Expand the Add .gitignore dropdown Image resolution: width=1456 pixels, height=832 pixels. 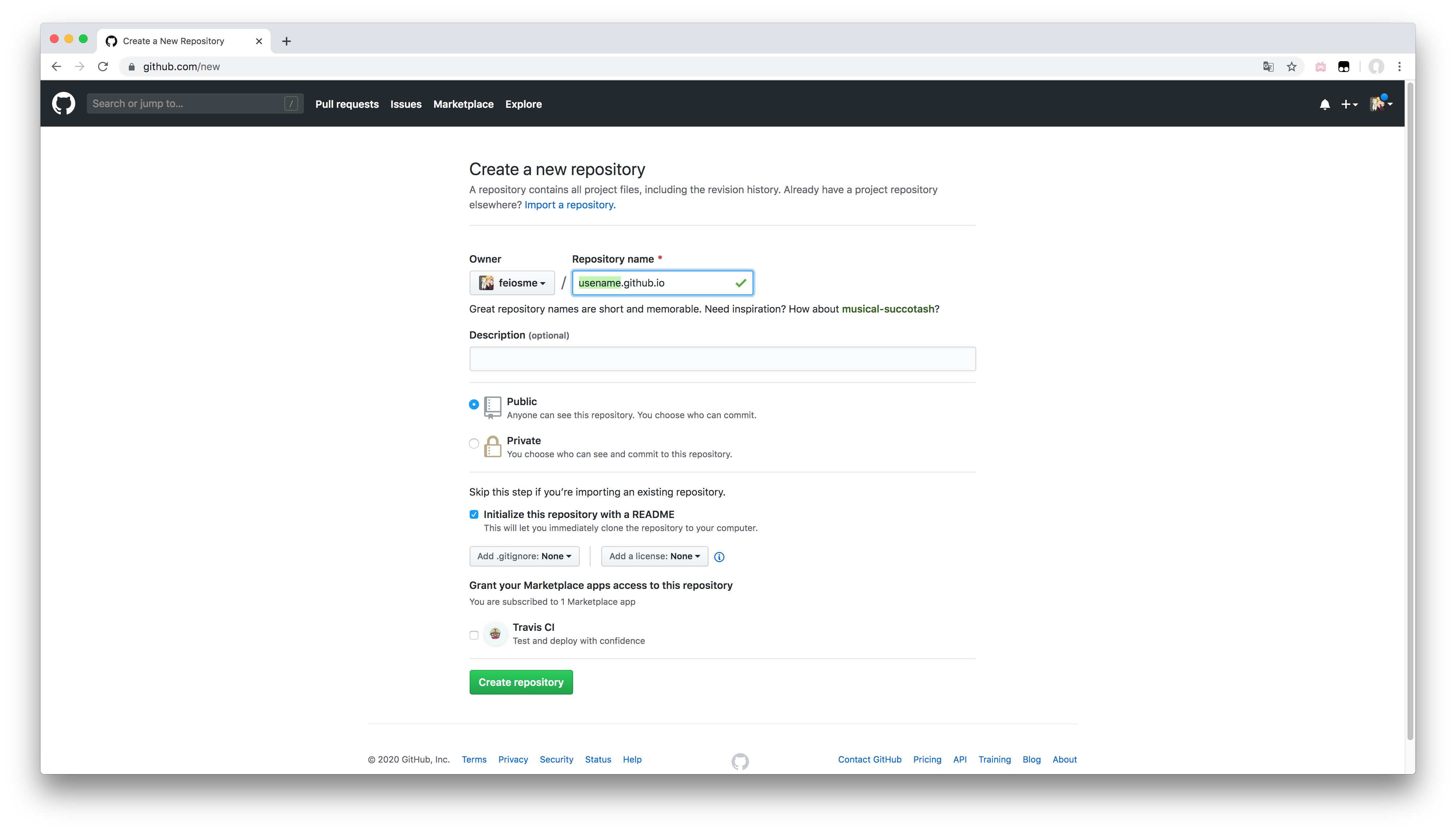pos(524,556)
